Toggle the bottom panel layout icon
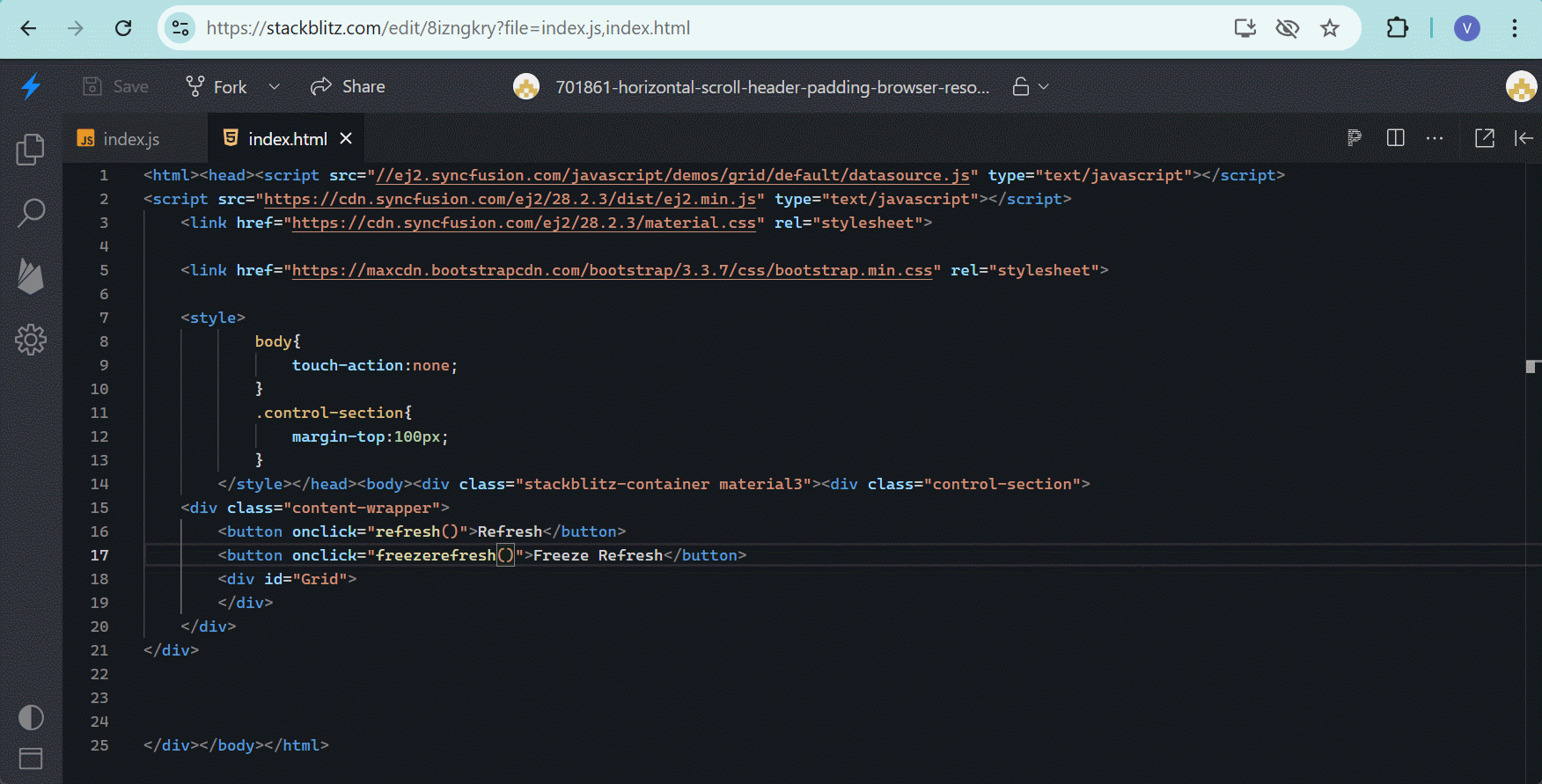Viewport: 1542px width, 784px height. (x=31, y=758)
